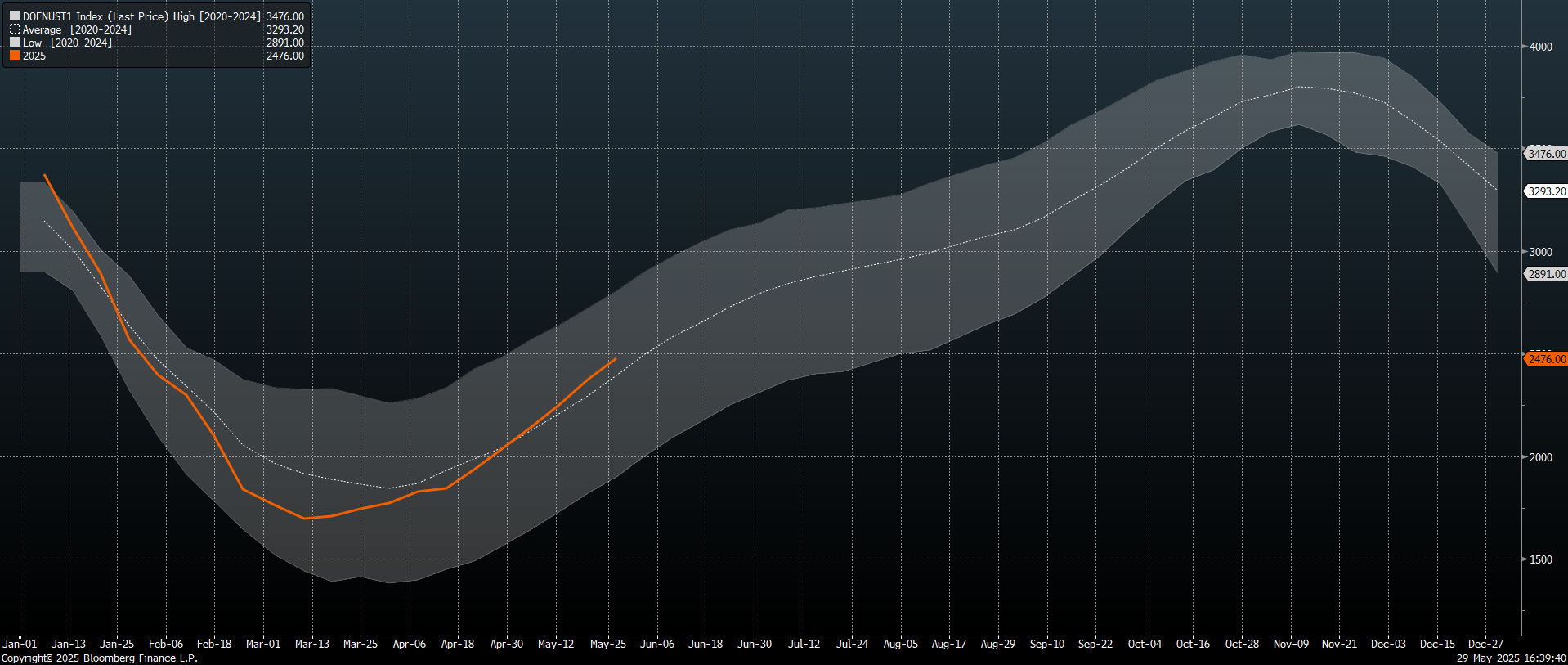Image resolution: width=1568 pixels, height=665 pixels.
Task: Click the Jan-13 date label
Action: point(69,644)
